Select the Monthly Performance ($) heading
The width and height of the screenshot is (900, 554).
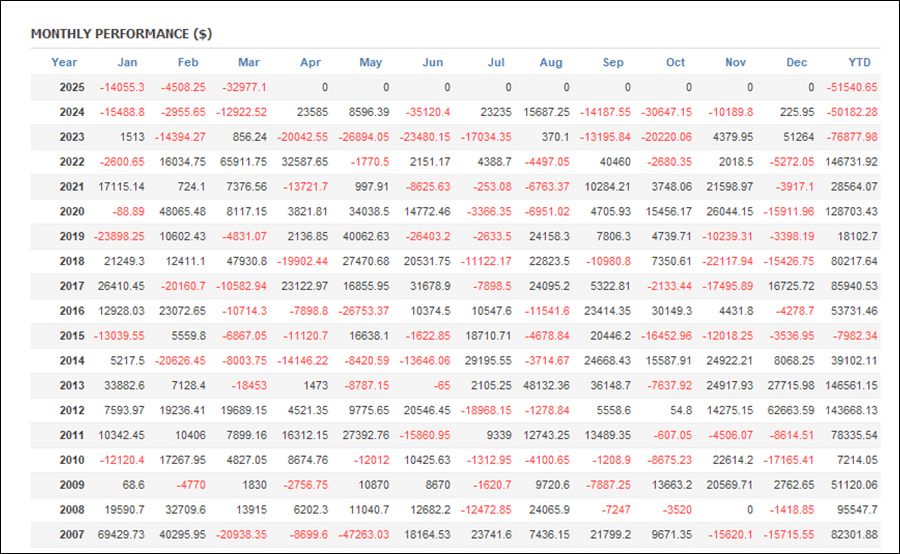click(x=121, y=34)
